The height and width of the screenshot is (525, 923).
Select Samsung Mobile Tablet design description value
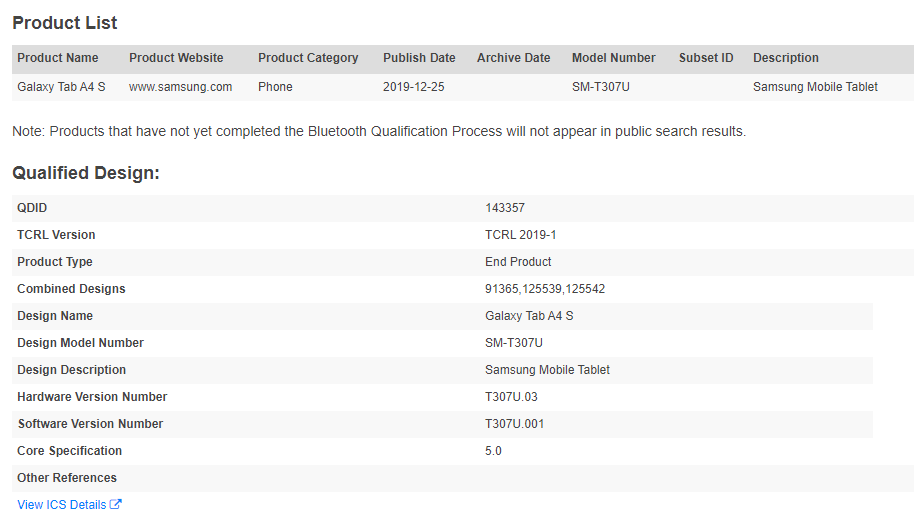[547, 370]
